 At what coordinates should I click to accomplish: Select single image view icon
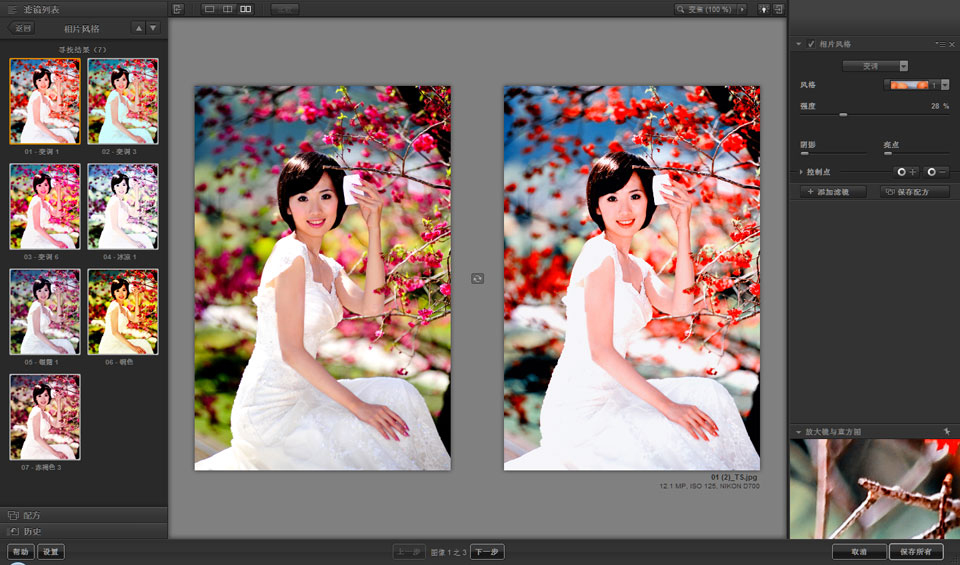209,9
